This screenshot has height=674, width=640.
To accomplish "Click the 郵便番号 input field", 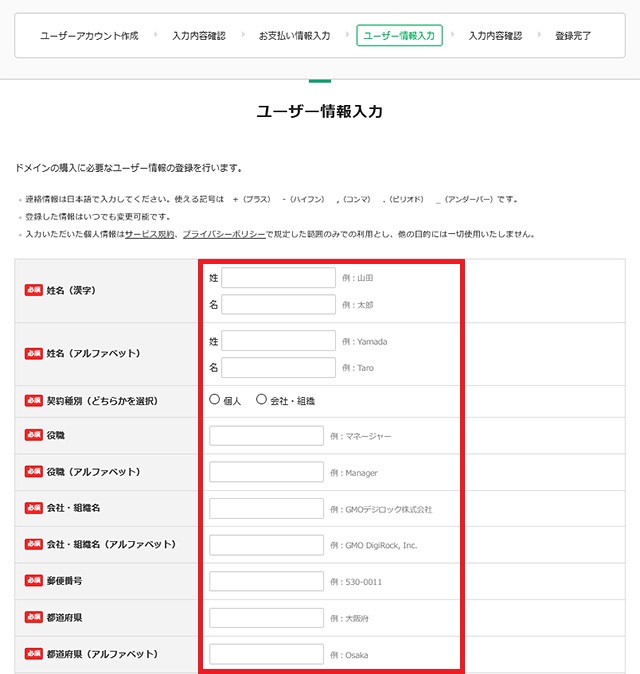I will pos(266,582).
